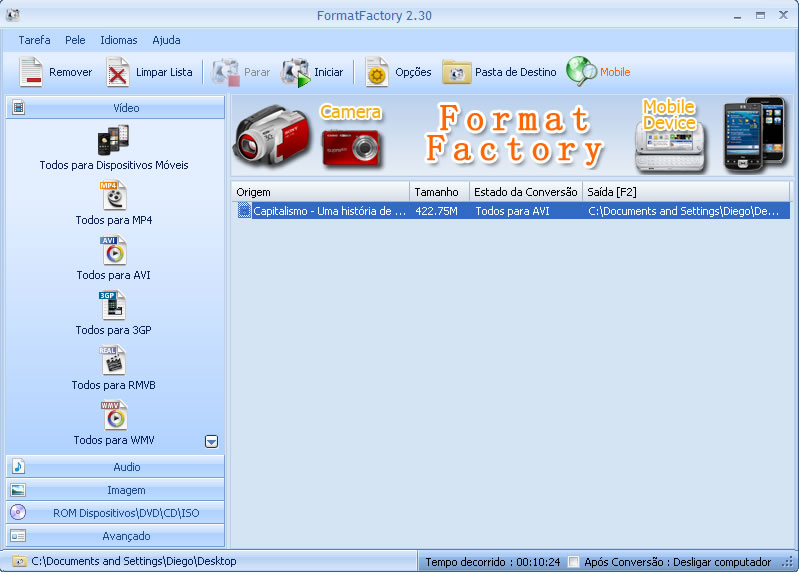
Task: Select the RMVB (REAL) conversion icon
Action: click(x=113, y=360)
